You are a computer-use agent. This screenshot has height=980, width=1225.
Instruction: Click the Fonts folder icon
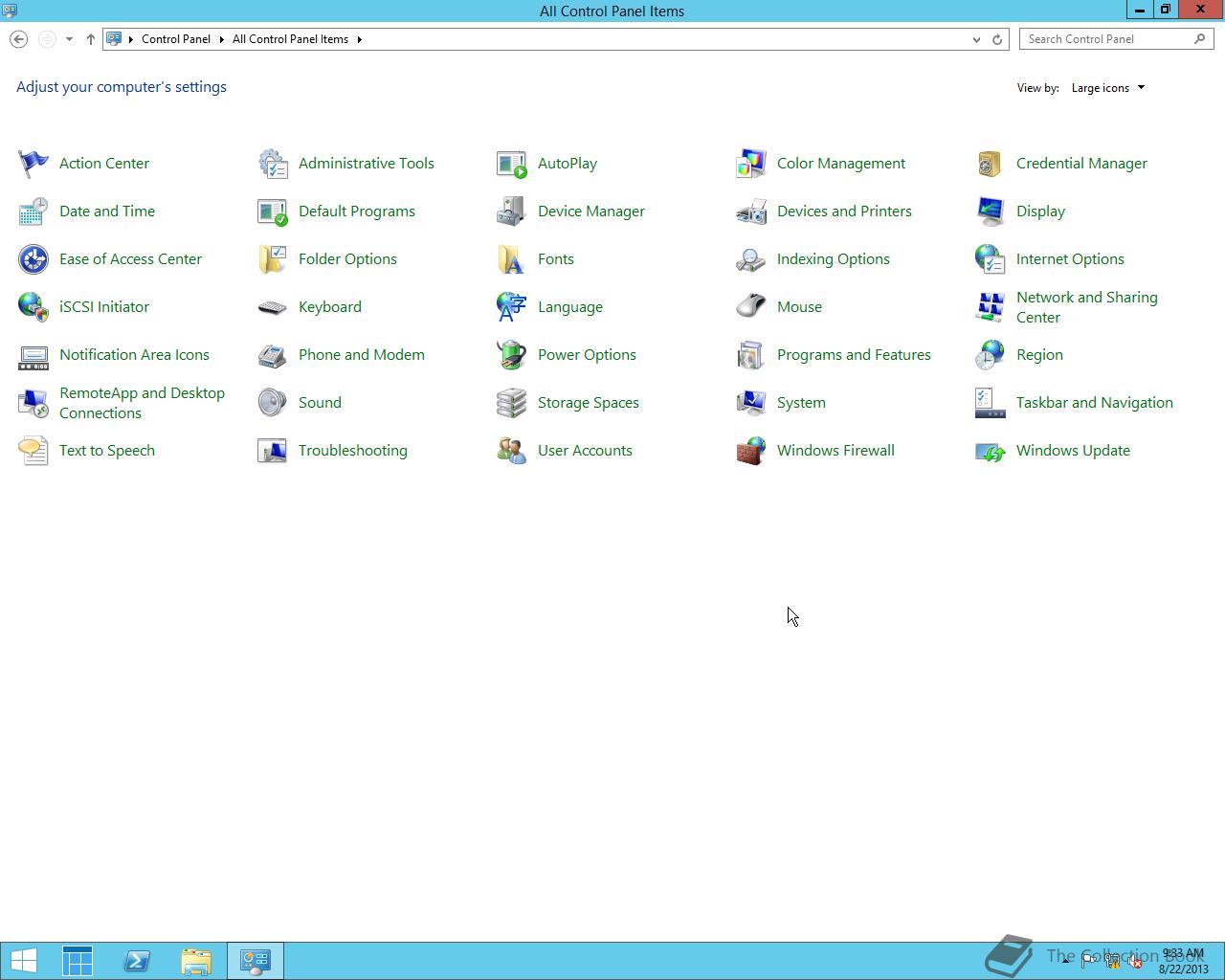coord(512,259)
